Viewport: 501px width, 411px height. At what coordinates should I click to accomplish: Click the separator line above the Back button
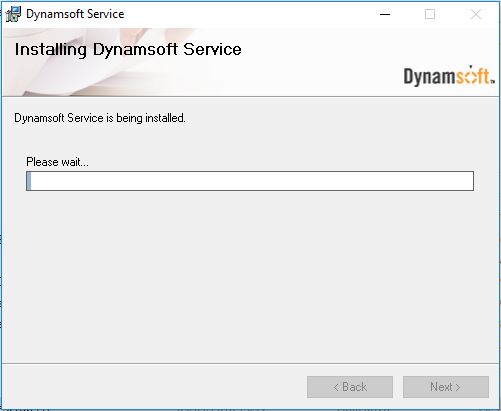pos(250,363)
